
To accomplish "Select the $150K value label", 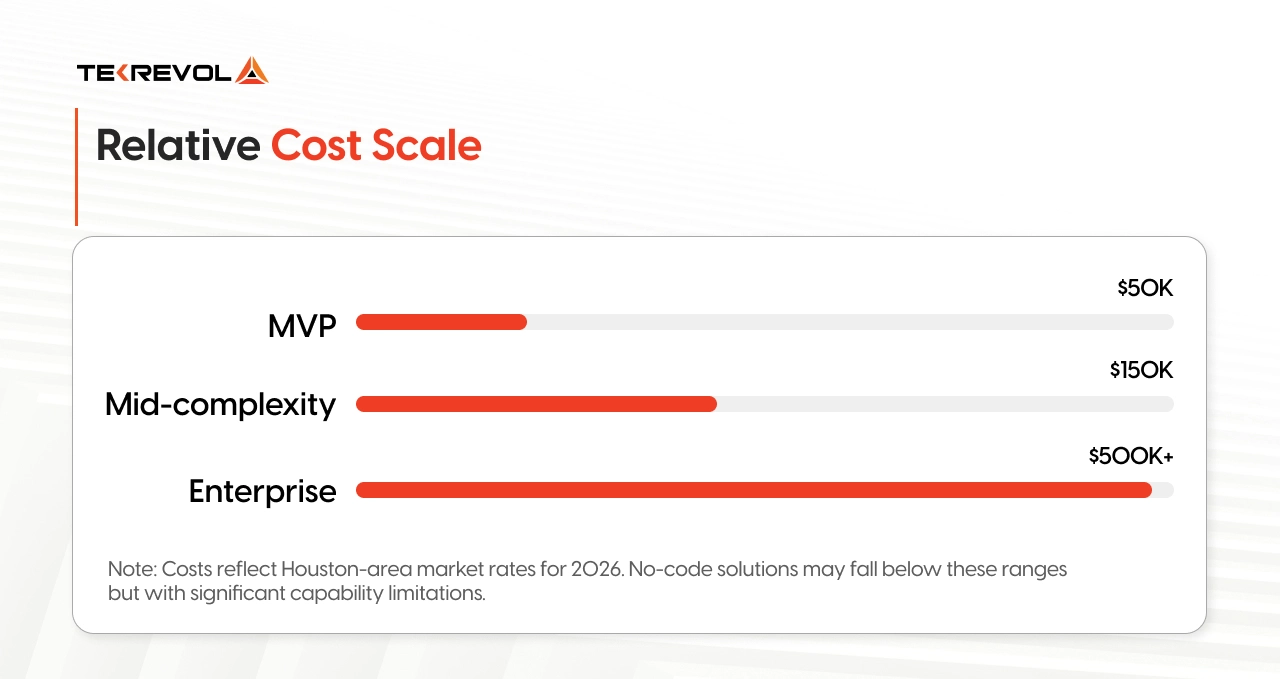I will click(1141, 371).
